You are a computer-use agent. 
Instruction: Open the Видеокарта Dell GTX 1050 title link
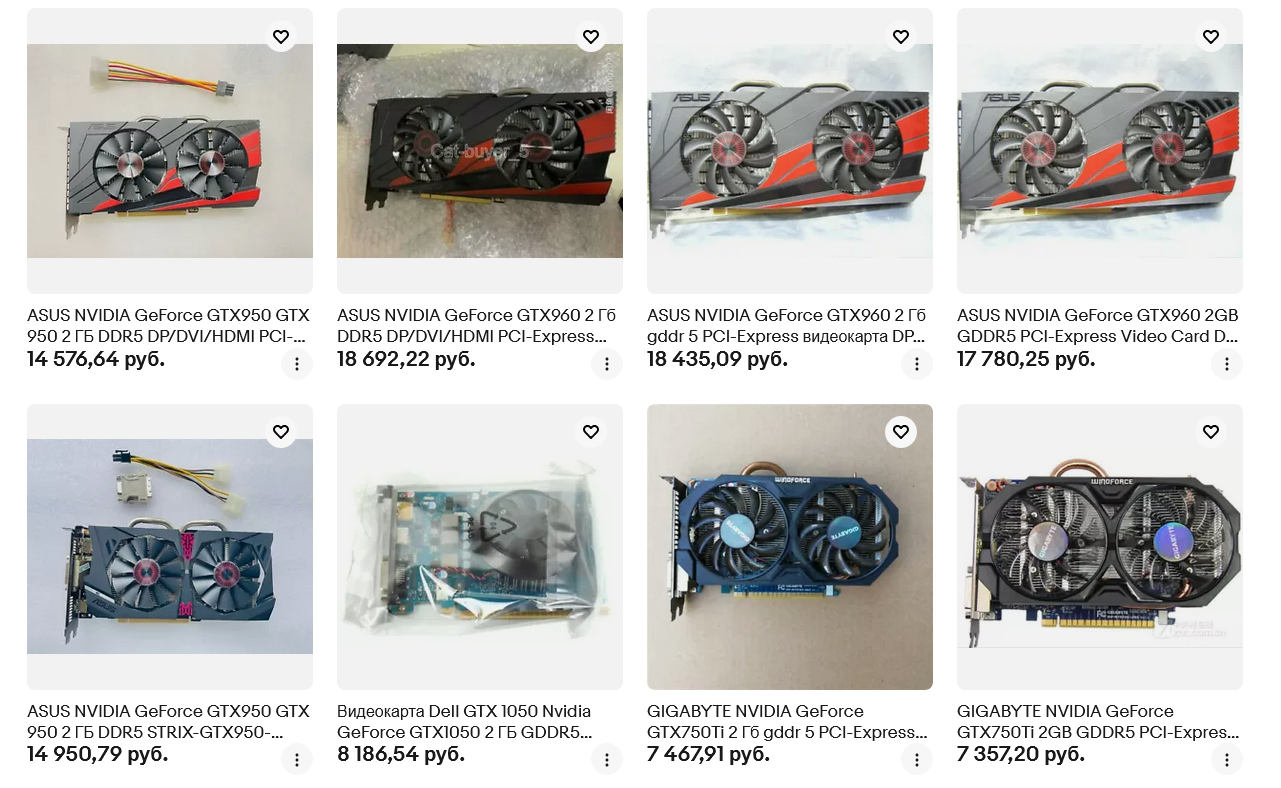click(x=465, y=722)
